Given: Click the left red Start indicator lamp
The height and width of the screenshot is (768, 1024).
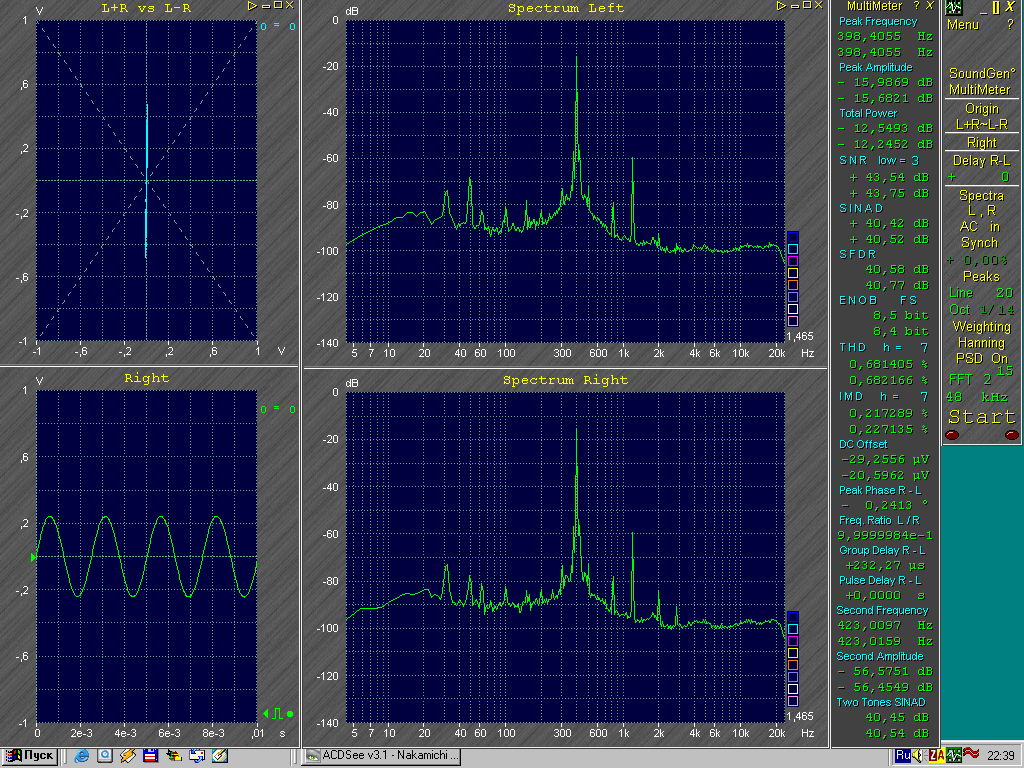Looking at the screenshot, I should click(x=952, y=435).
